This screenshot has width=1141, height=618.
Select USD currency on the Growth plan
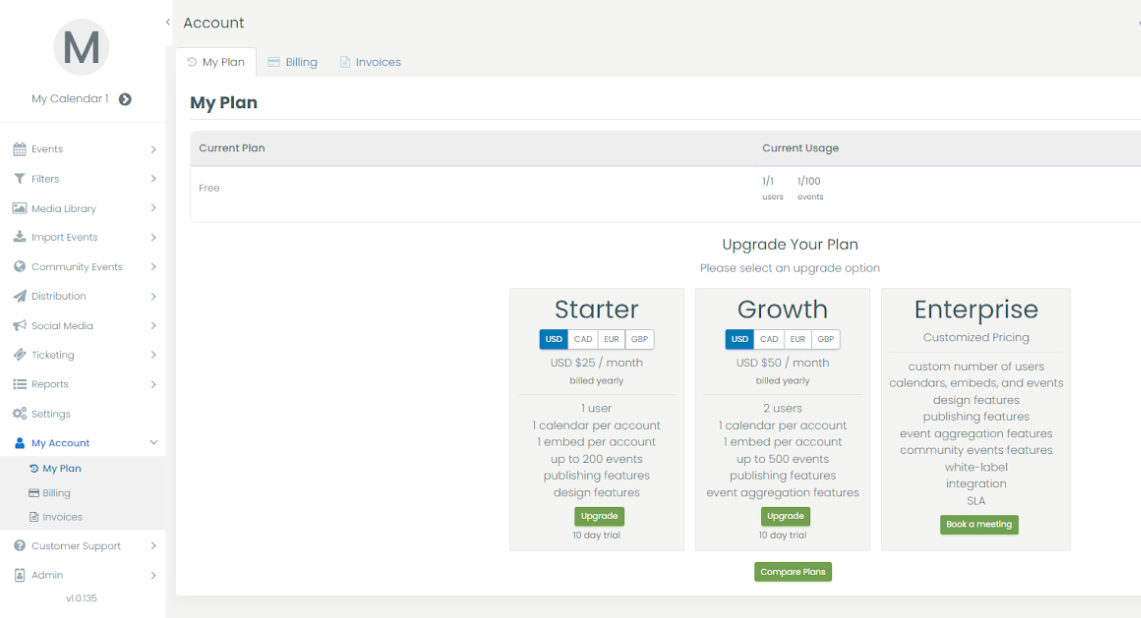pos(739,339)
